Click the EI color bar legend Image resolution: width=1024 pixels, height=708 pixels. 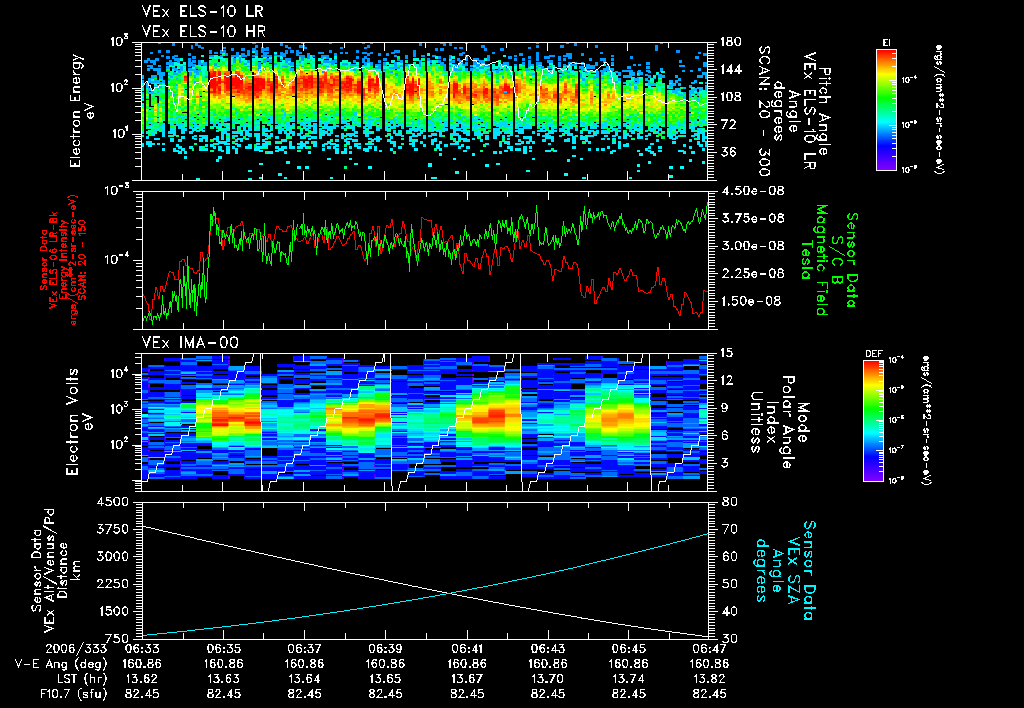[886, 108]
